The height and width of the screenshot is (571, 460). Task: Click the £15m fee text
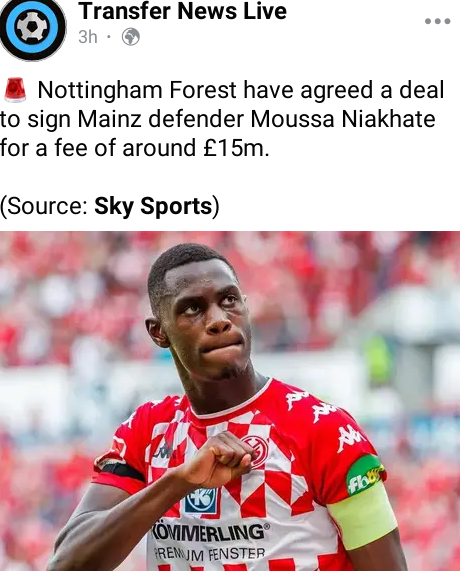(x=236, y=148)
